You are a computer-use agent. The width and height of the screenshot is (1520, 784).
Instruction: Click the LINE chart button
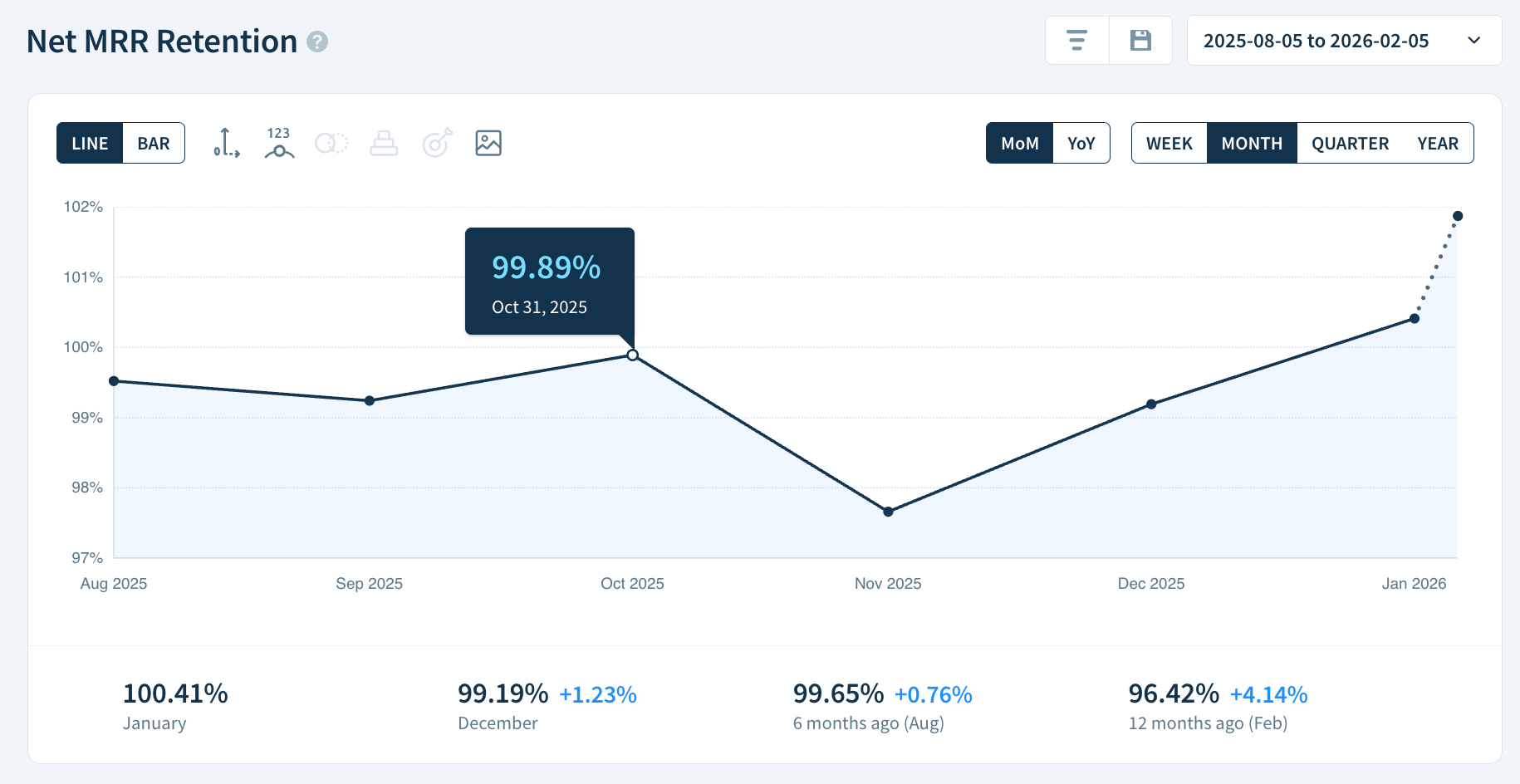[x=91, y=143]
